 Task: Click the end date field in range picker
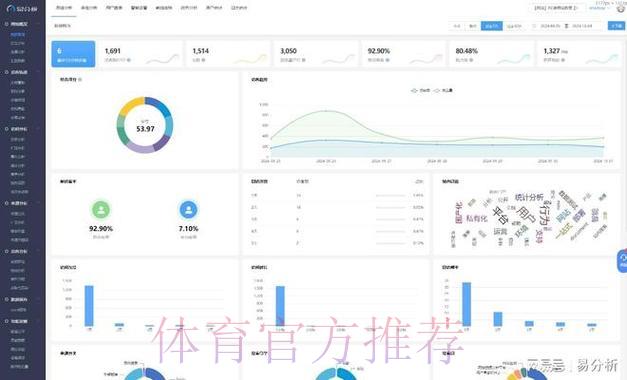(582, 26)
